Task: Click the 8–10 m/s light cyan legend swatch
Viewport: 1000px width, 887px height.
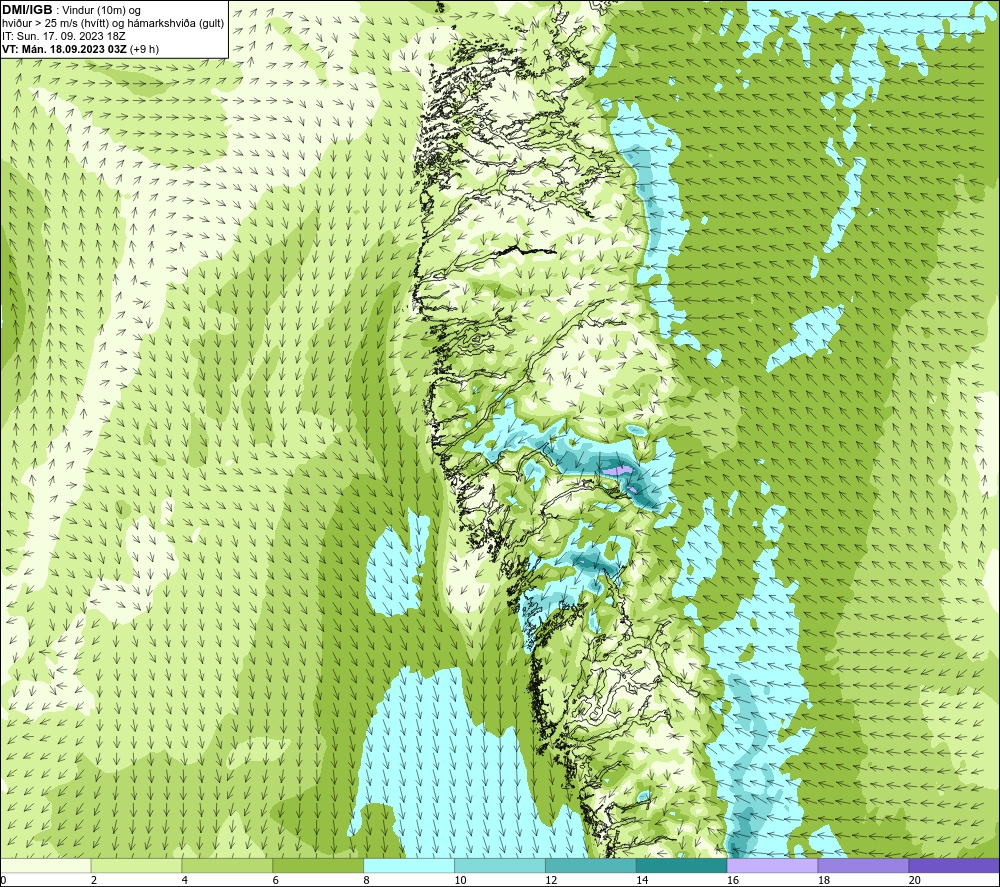Action: point(409,865)
